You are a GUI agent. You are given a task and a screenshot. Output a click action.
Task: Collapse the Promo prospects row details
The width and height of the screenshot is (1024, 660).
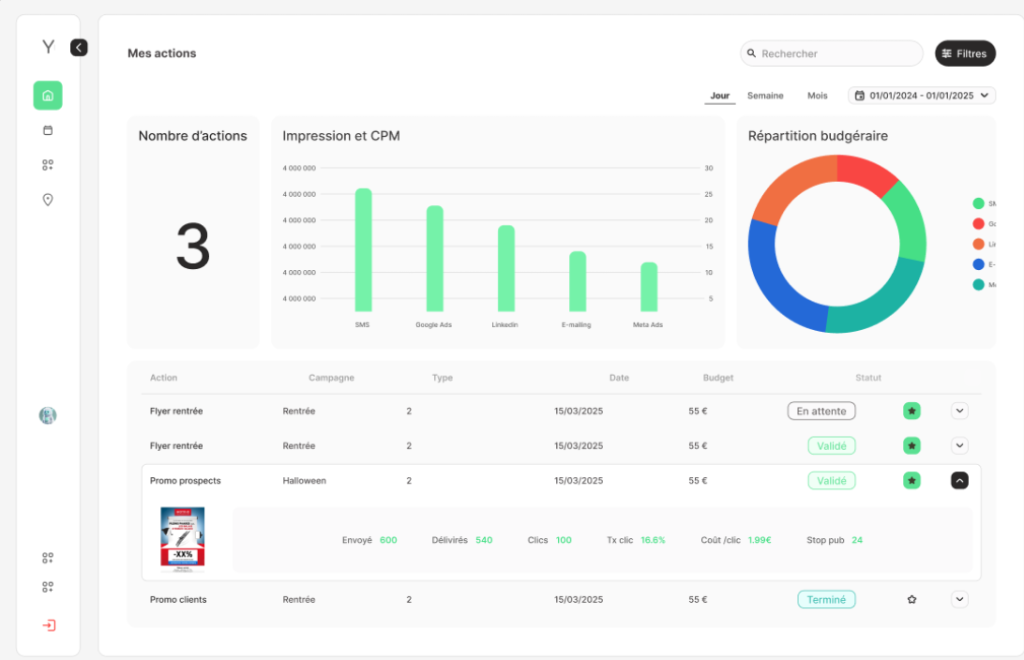tap(959, 480)
